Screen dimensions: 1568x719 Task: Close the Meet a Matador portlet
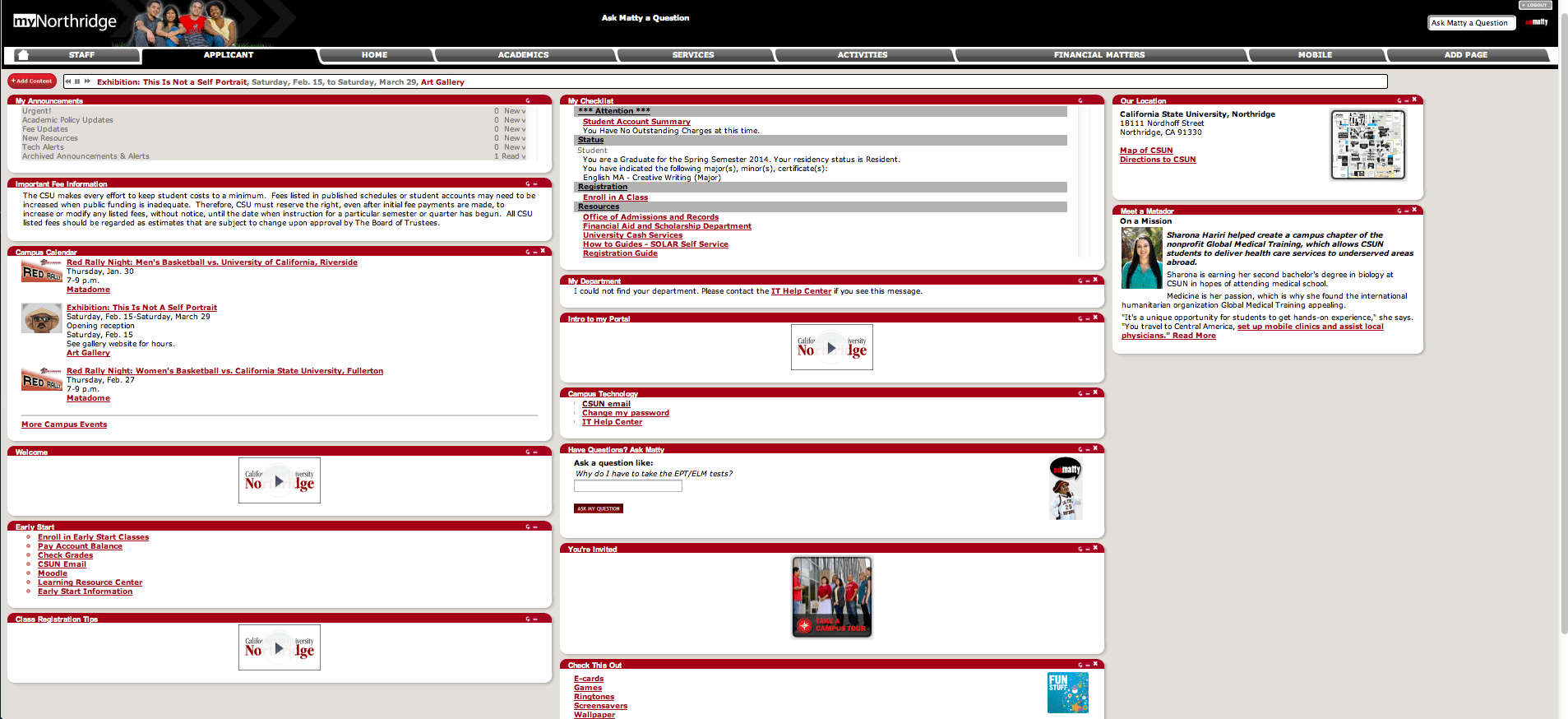1414,211
